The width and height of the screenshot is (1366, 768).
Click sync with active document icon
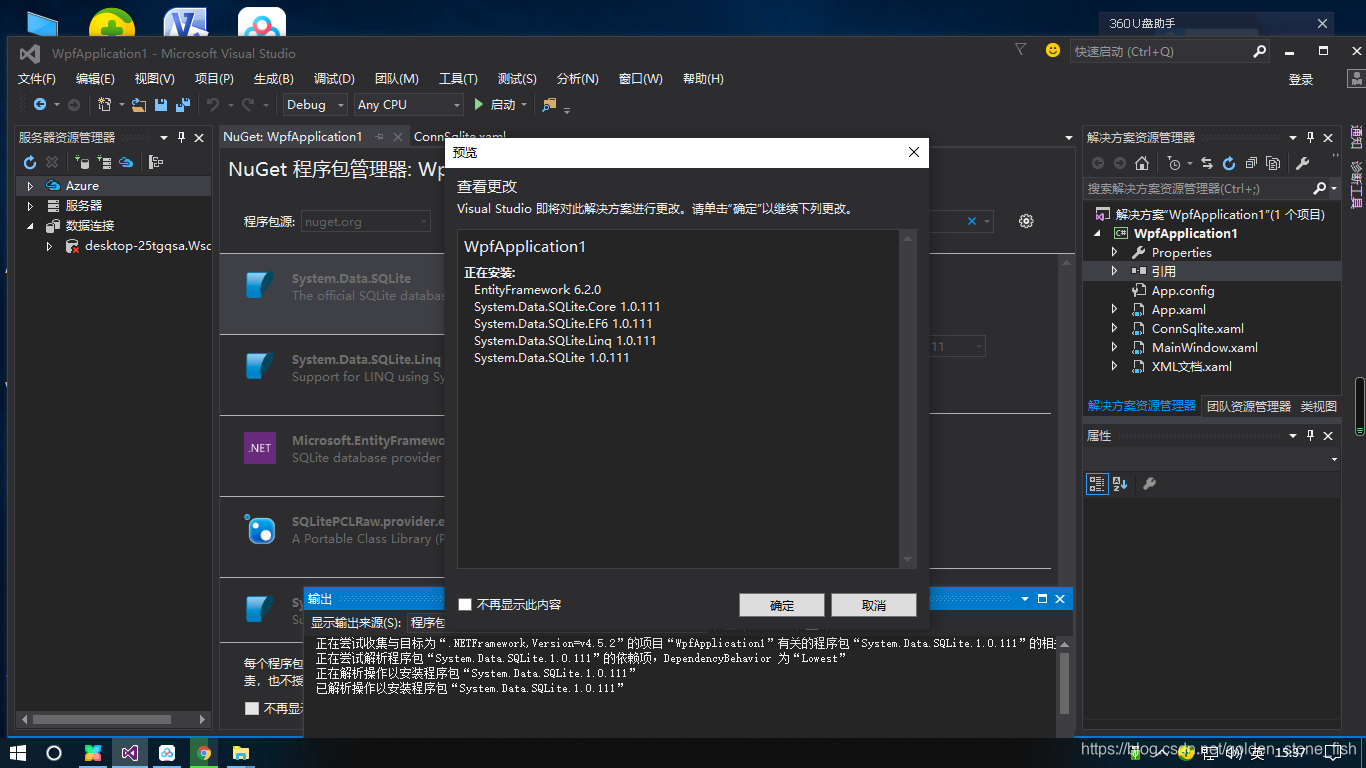1206,163
